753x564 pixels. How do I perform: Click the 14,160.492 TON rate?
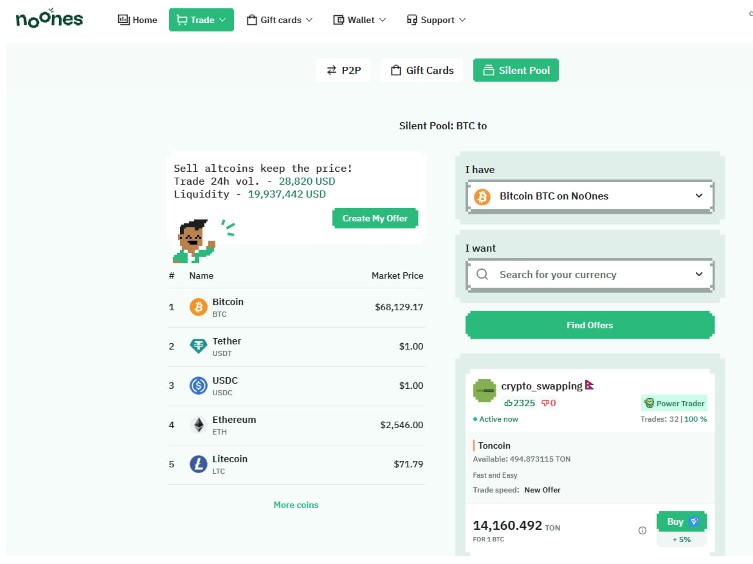(x=516, y=526)
